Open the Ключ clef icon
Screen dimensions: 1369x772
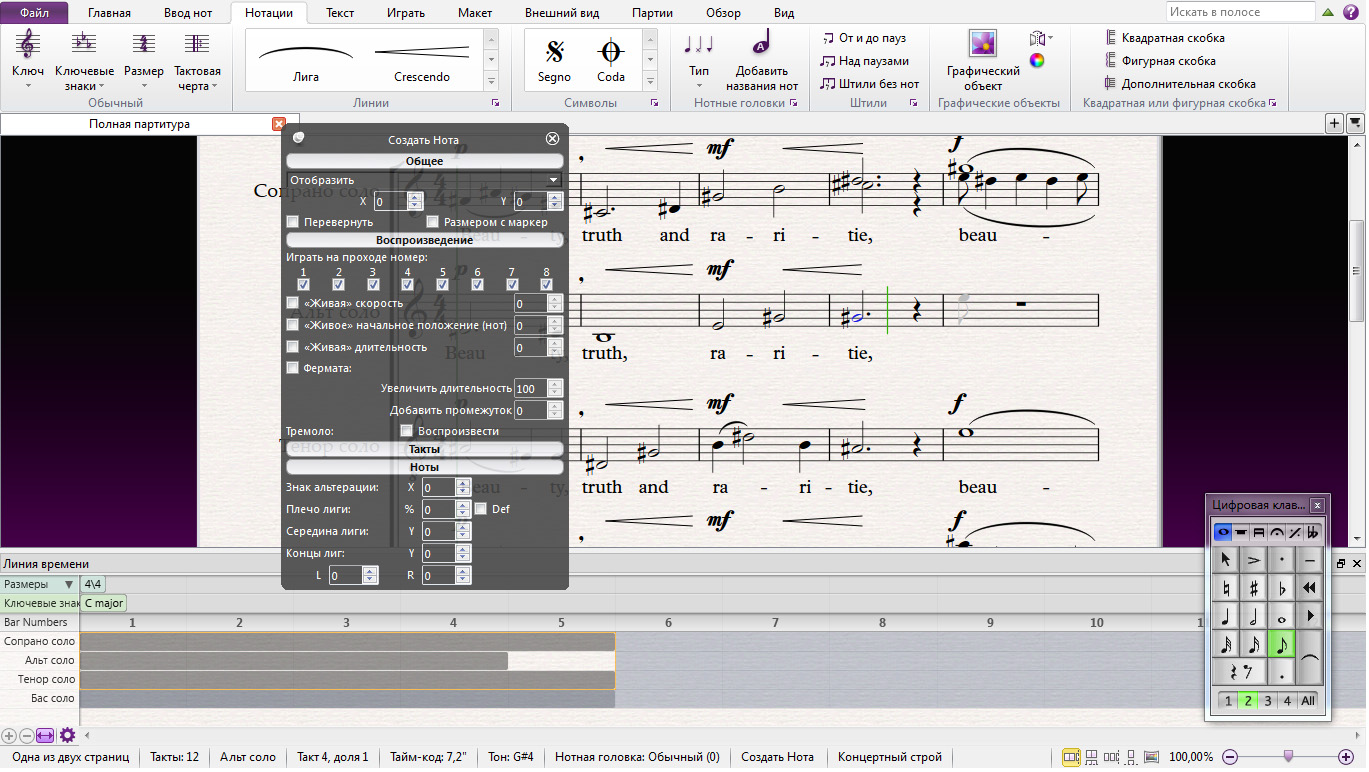click(x=28, y=44)
